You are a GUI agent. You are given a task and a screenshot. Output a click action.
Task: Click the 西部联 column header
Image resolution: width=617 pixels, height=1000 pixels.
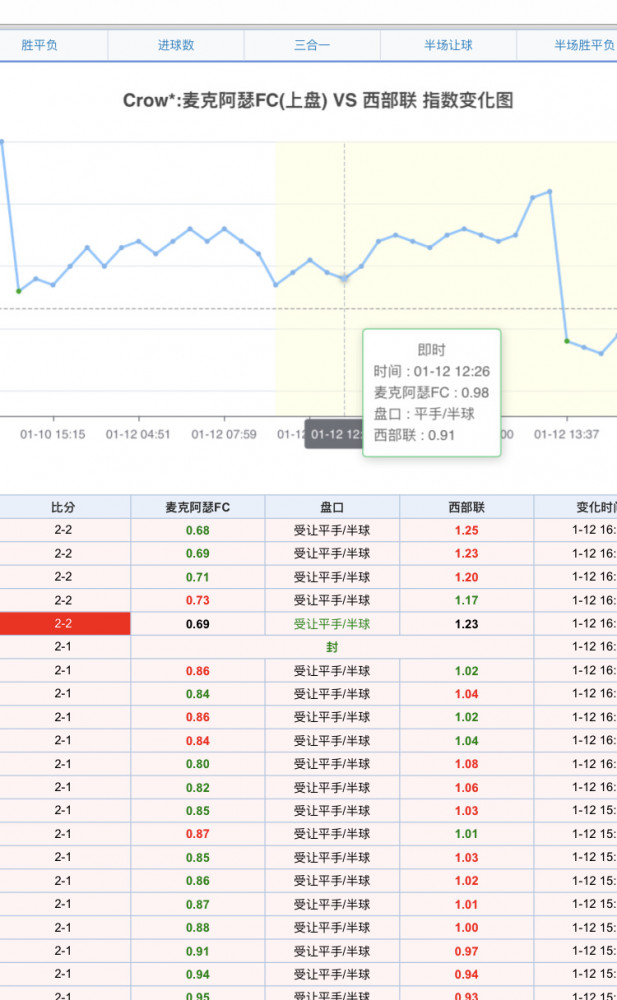(466, 508)
